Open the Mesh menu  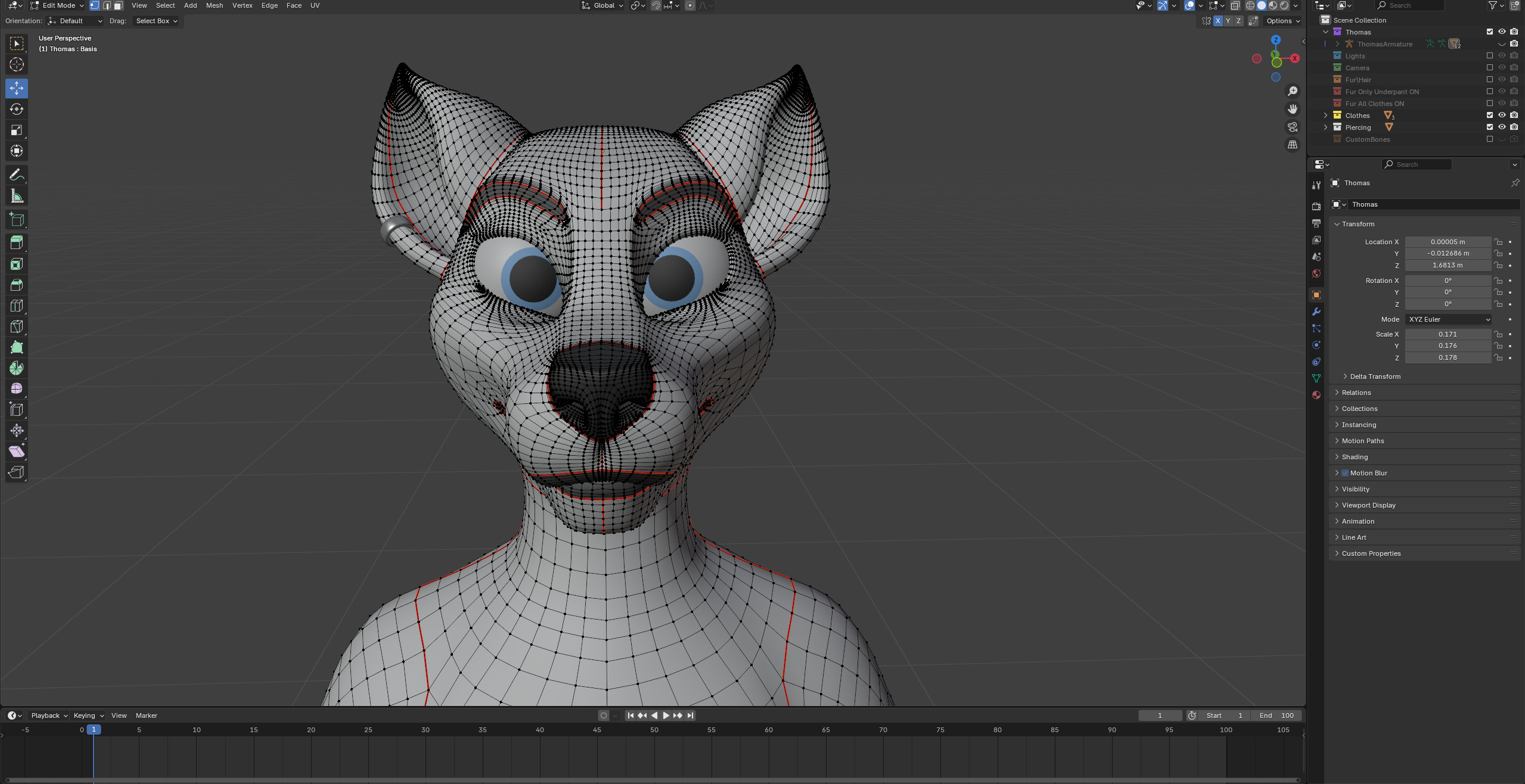(215, 5)
